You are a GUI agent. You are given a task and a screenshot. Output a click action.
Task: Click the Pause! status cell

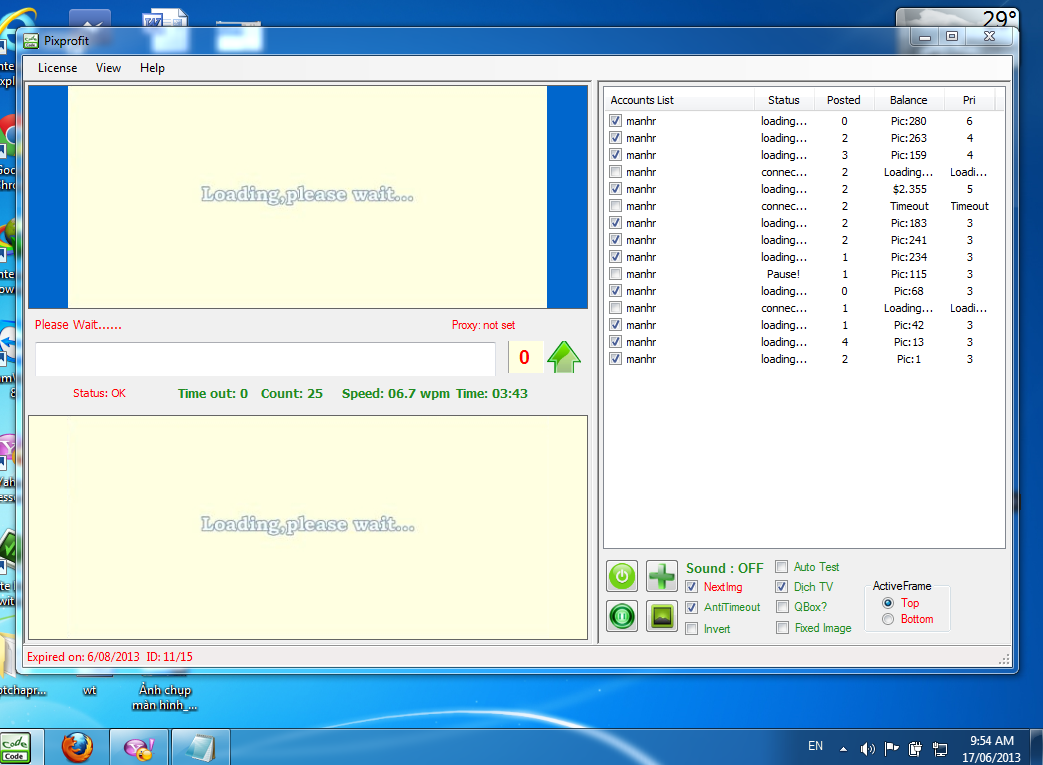coord(784,274)
